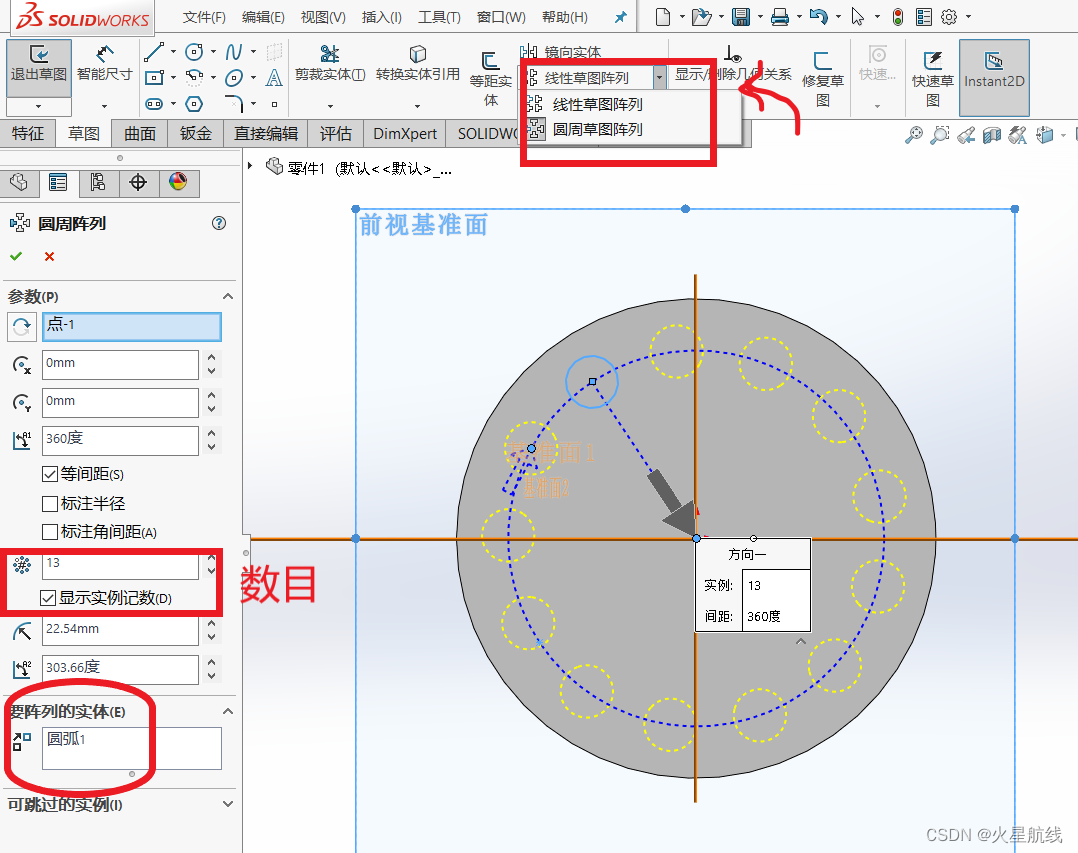Expand the 零件1 feature tree arrow
1078x853 pixels.
tap(250, 166)
